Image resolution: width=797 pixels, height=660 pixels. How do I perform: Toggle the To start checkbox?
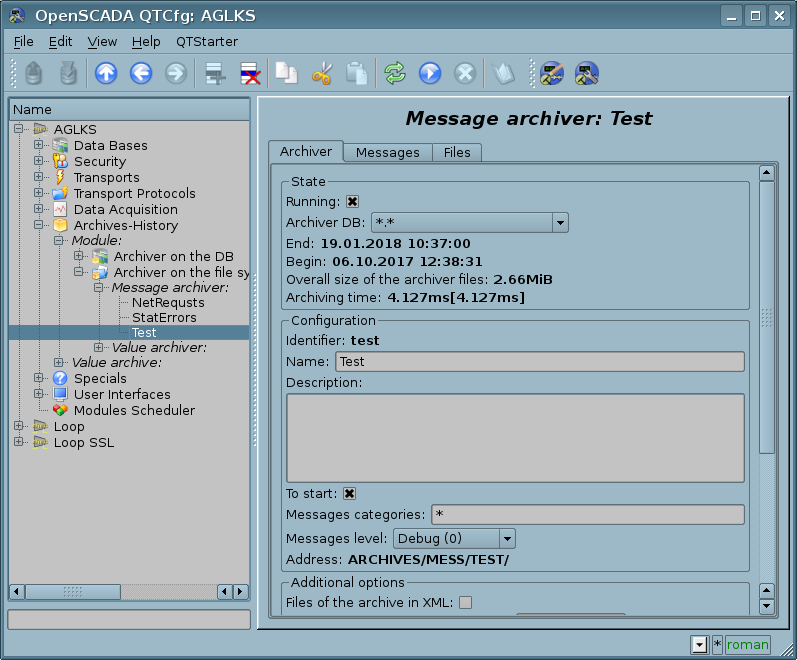click(349, 493)
